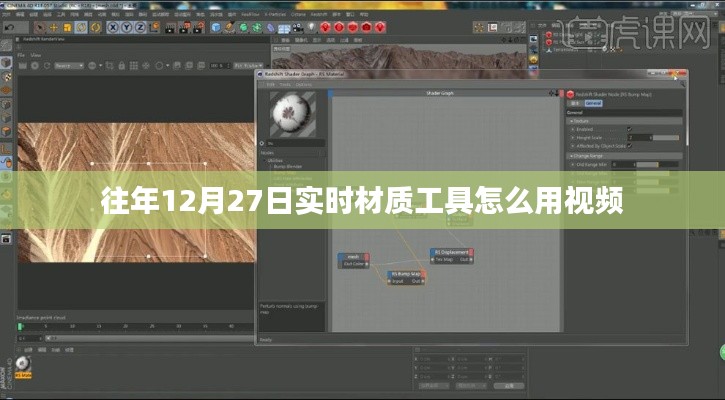
Task: Open the File menu in Redshift RenderView
Action: pos(20,54)
